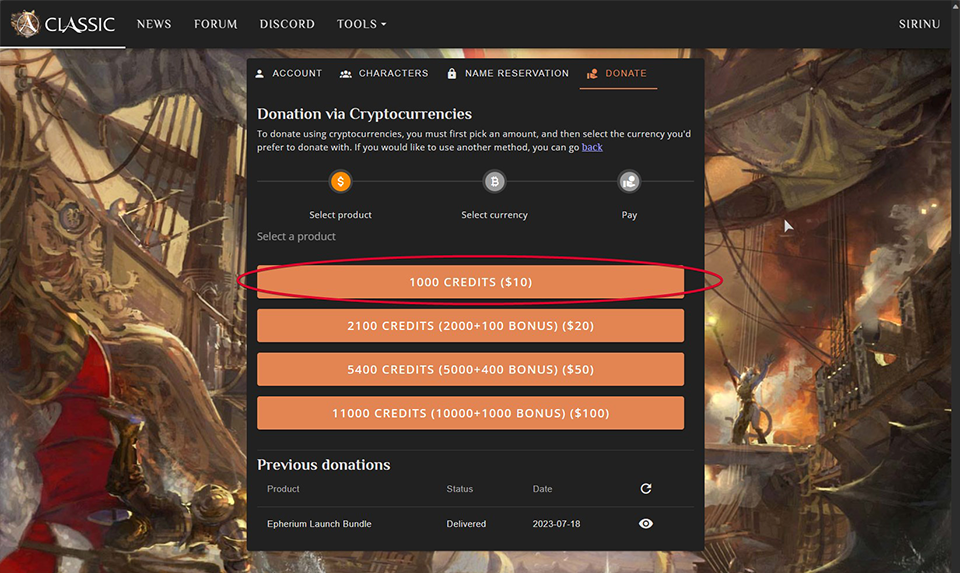Click the Bitcoin Select currency step icon
This screenshot has width=960, height=573.
[x=494, y=182]
